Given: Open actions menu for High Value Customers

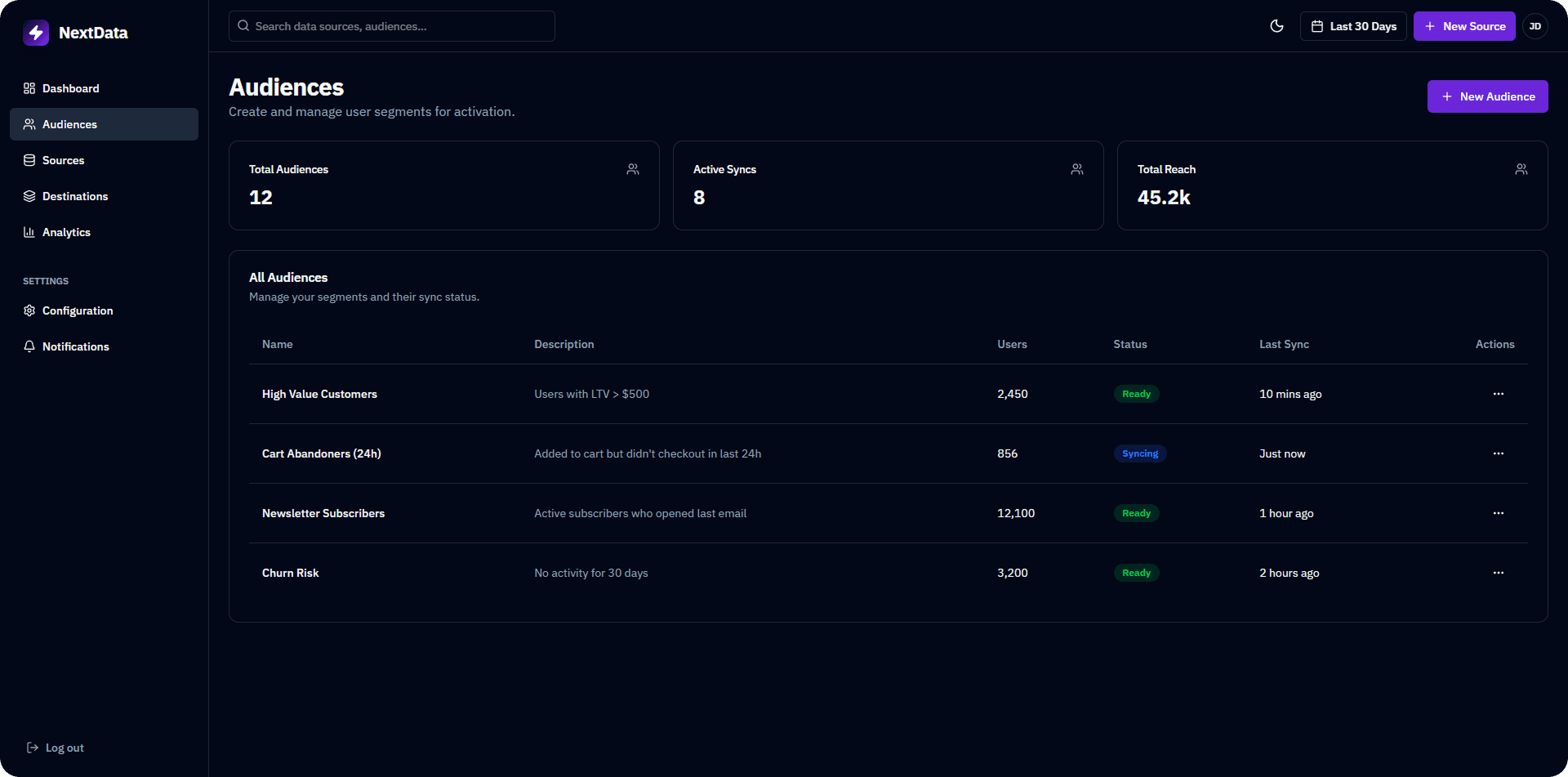Looking at the screenshot, I should (x=1498, y=394).
